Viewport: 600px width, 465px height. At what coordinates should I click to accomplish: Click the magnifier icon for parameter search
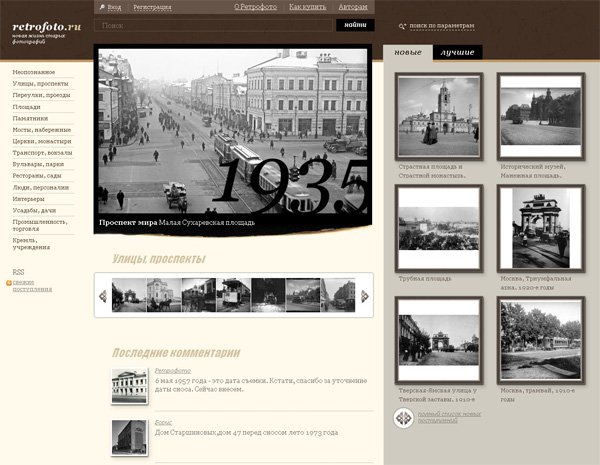(x=402, y=26)
